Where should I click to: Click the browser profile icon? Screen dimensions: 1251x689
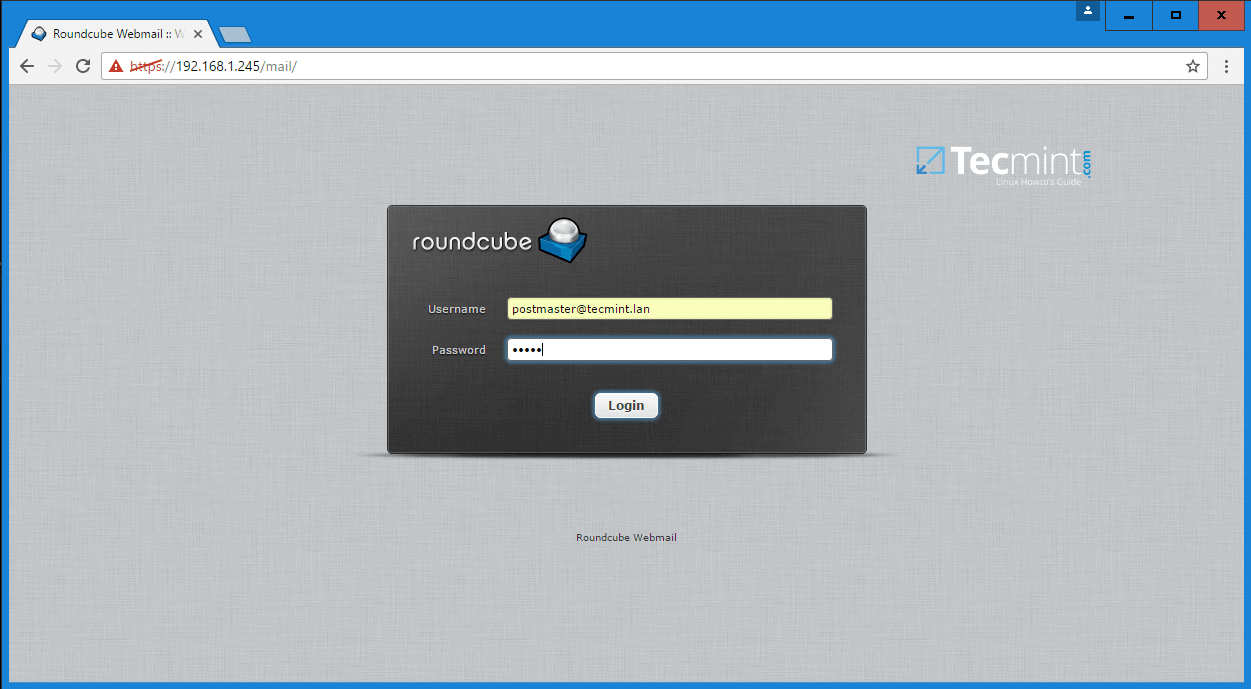pos(1088,11)
